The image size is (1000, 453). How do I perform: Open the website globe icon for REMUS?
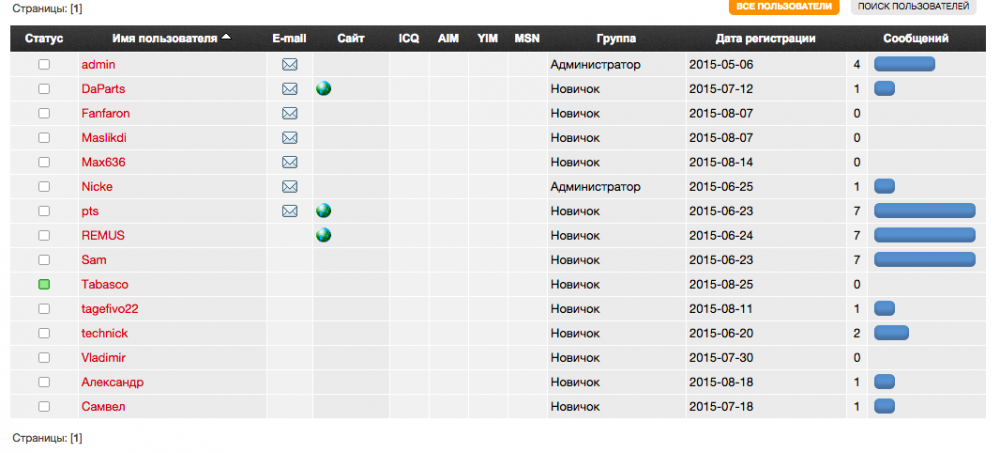click(x=323, y=235)
